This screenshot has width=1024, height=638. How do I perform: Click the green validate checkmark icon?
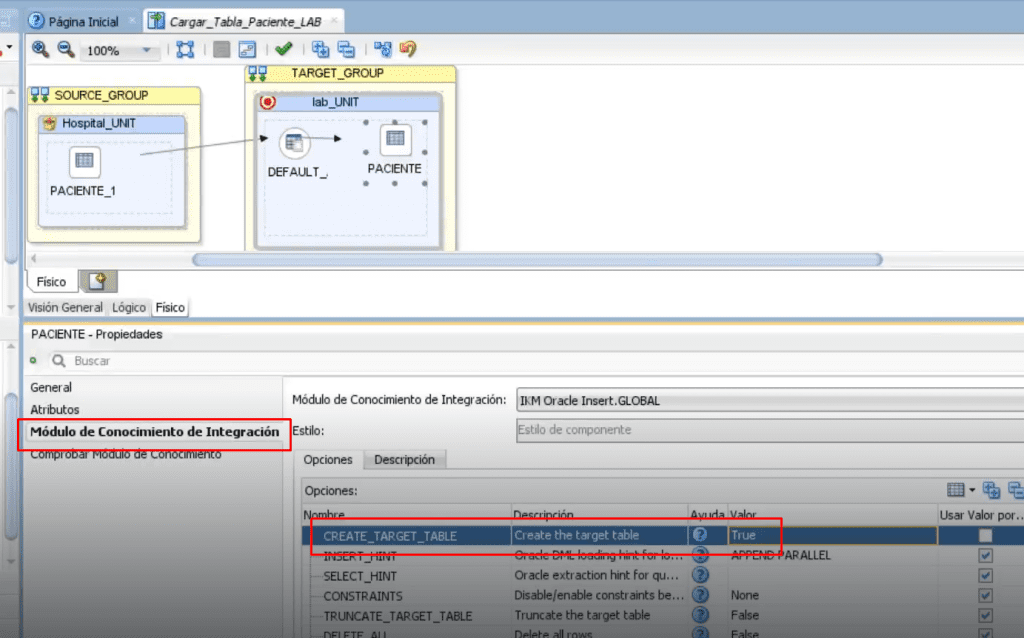tap(283, 49)
